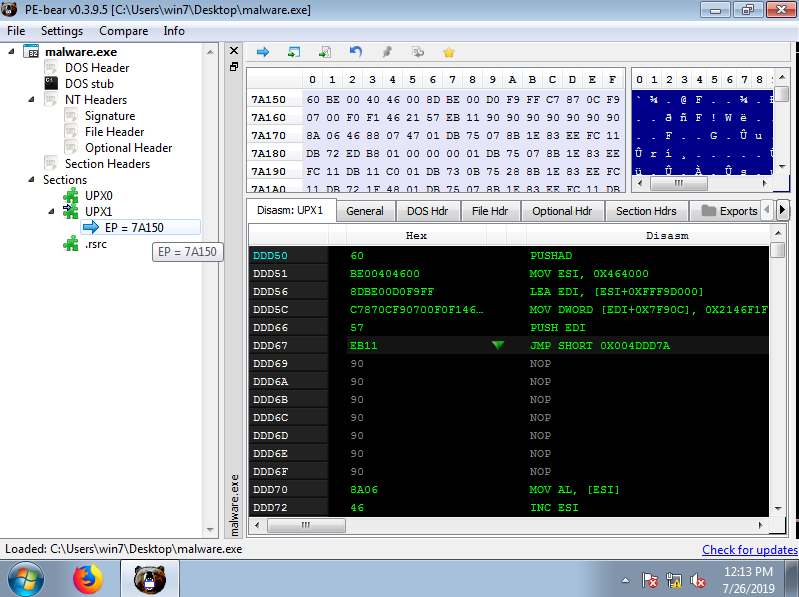The image size is (799, 597).
Task: Click the PUSH EDI instruction
Action: pos(557,328)
